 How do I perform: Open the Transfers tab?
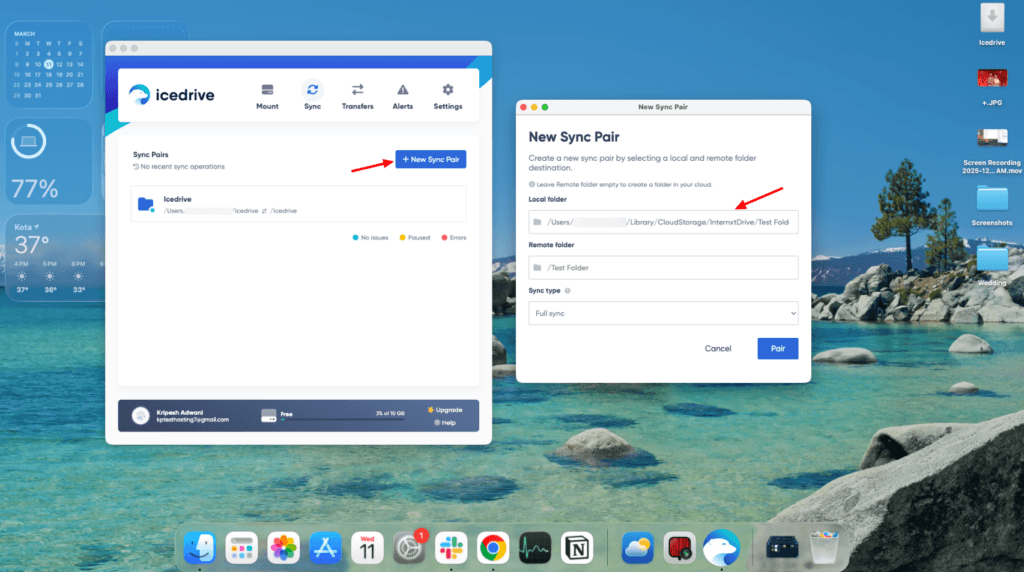[x=357, y=97]
